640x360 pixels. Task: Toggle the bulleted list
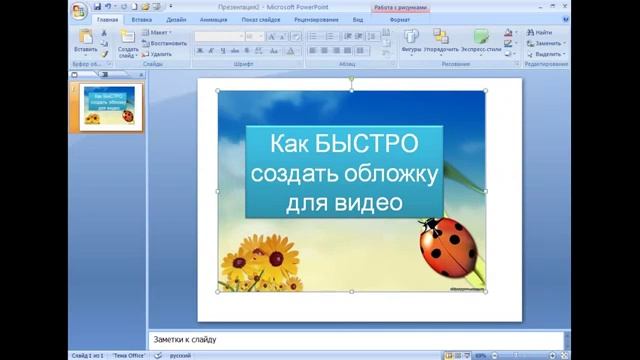tap(314, 37)
